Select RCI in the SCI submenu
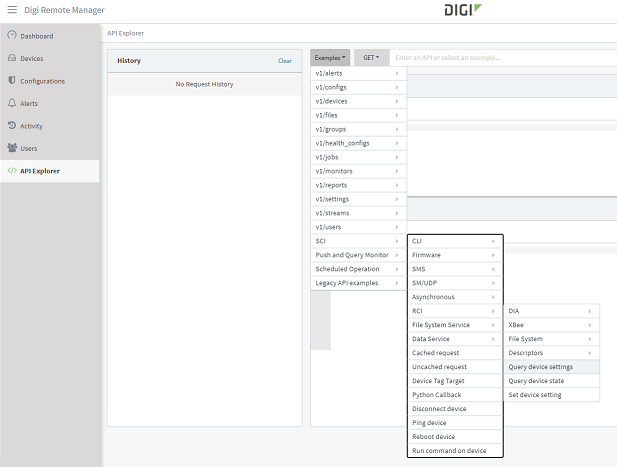 (455, 311)
